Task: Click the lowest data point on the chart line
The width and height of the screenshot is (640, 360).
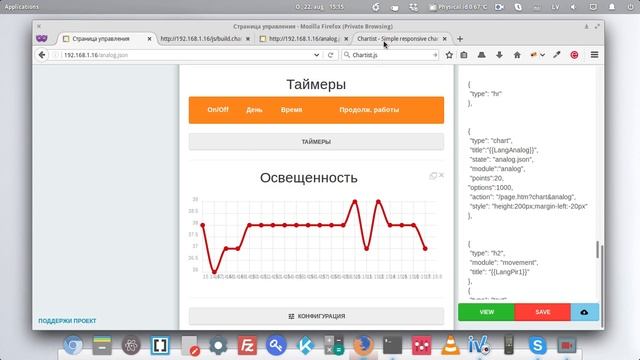Action: [214, 272]
